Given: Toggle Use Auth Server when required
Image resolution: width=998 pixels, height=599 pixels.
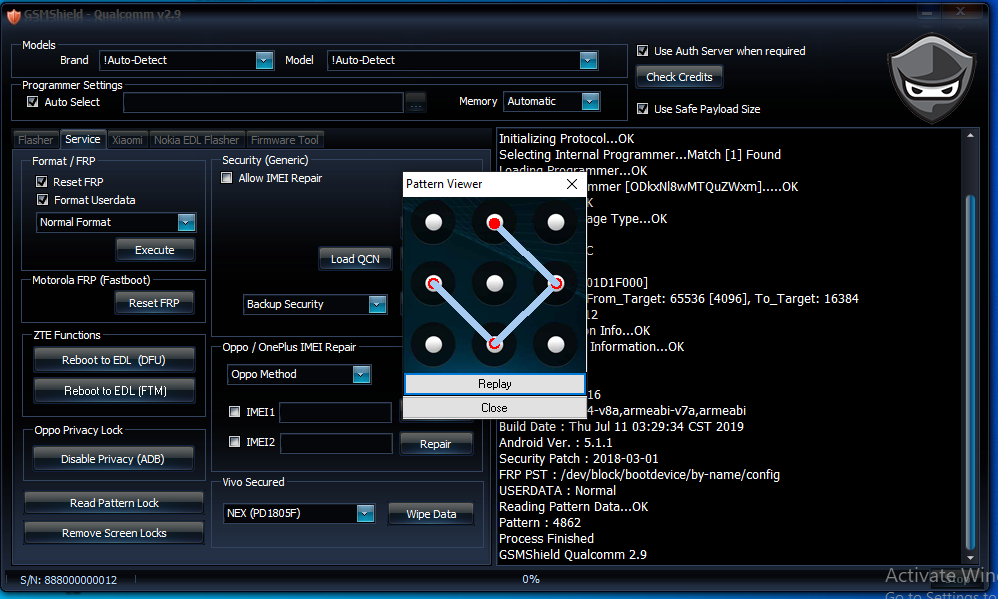Looking at the screenshot, I should click(643, 51).
